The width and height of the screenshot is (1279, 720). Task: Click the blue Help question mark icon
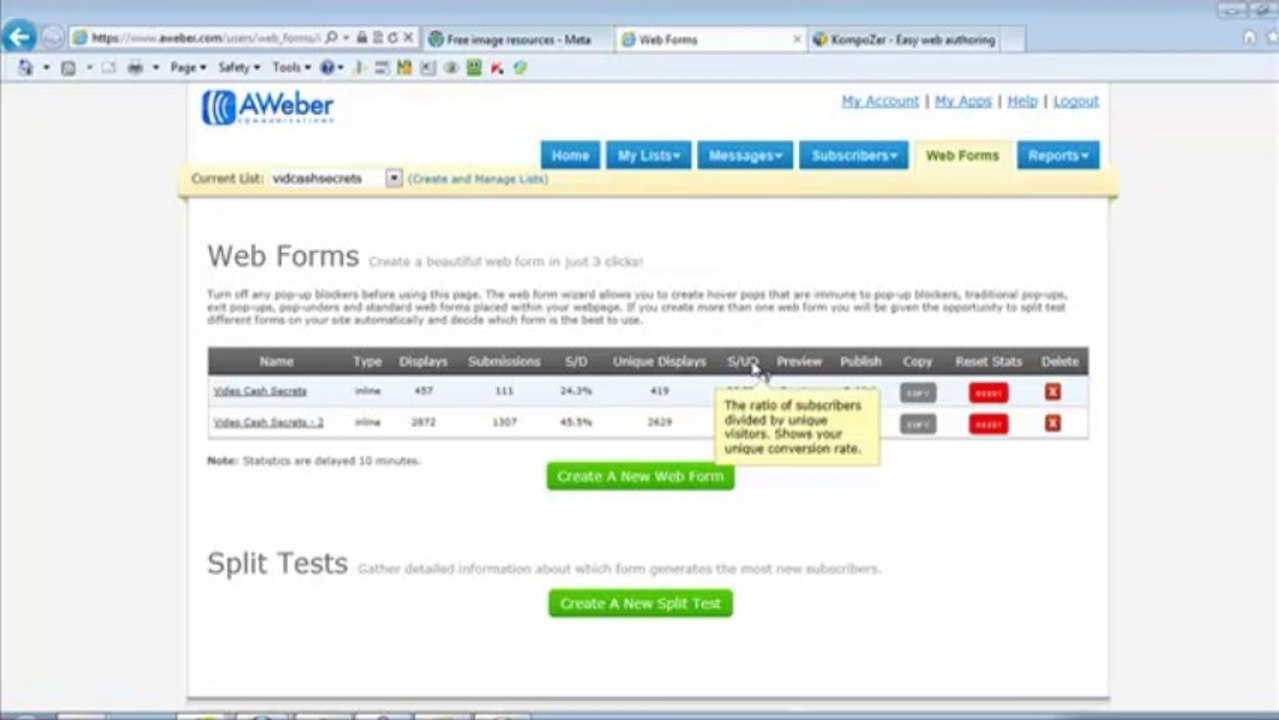point(327,68)
